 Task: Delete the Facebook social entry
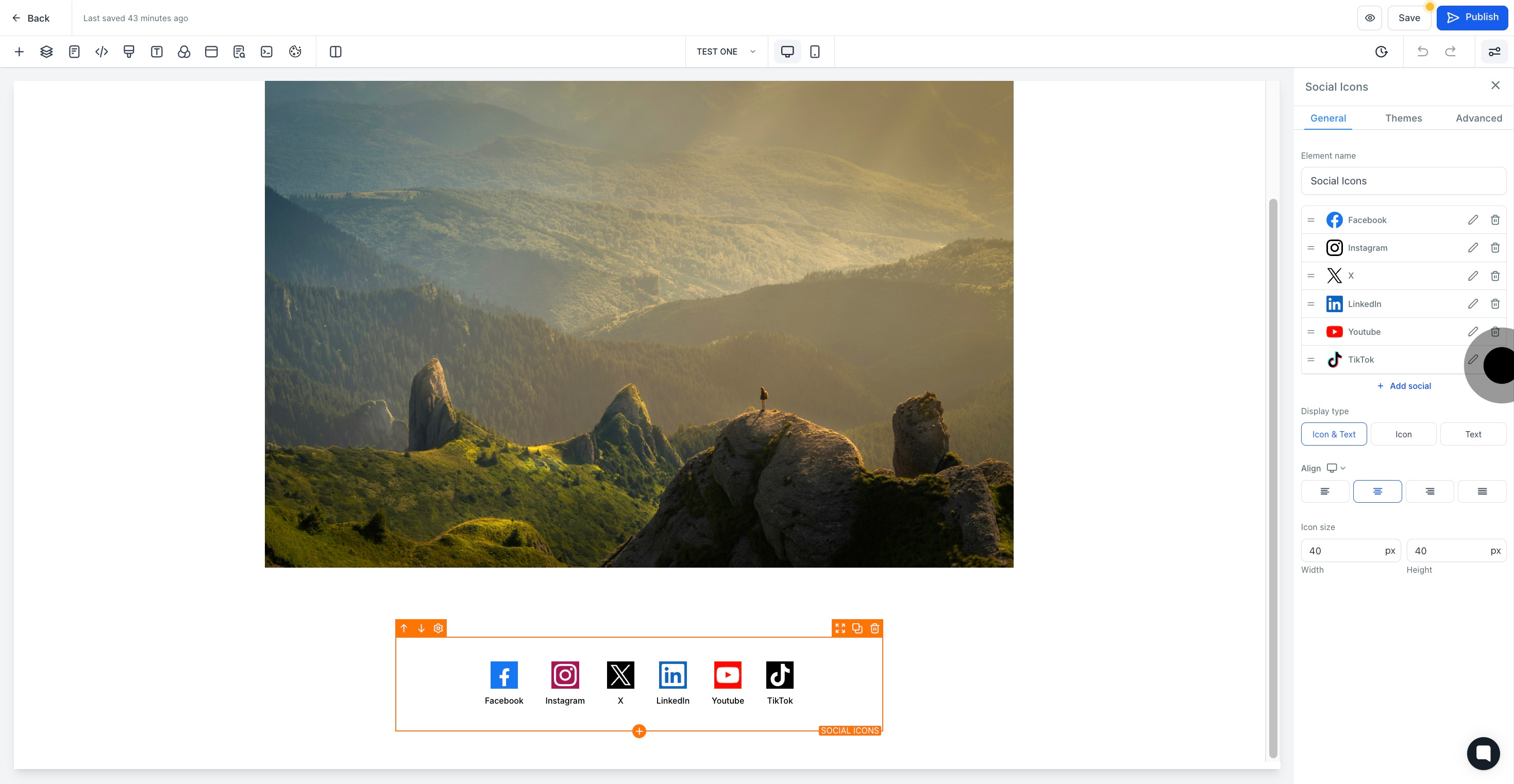tap(1495, 220)
